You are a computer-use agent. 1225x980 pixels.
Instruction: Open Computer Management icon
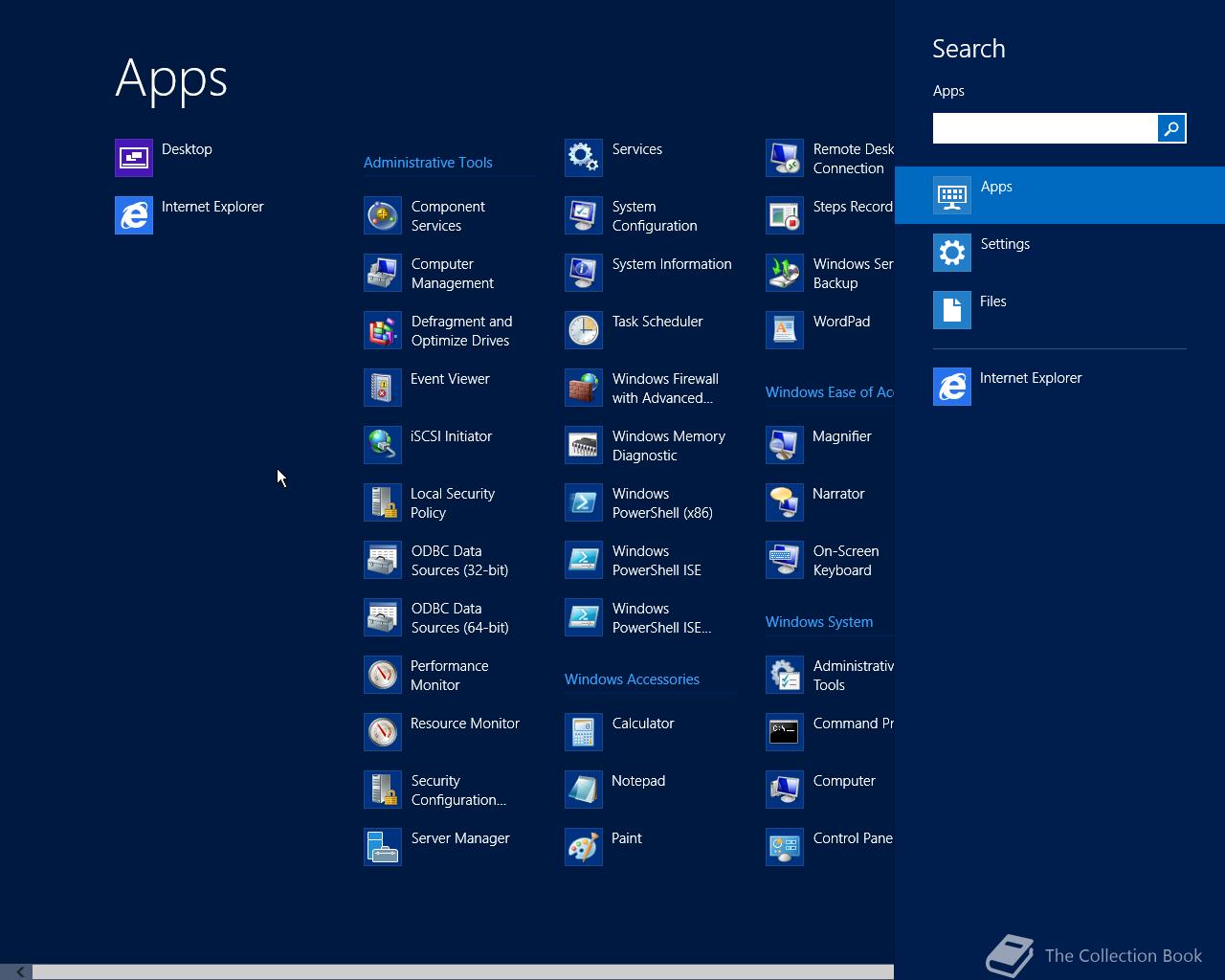[x=383, y=273]
